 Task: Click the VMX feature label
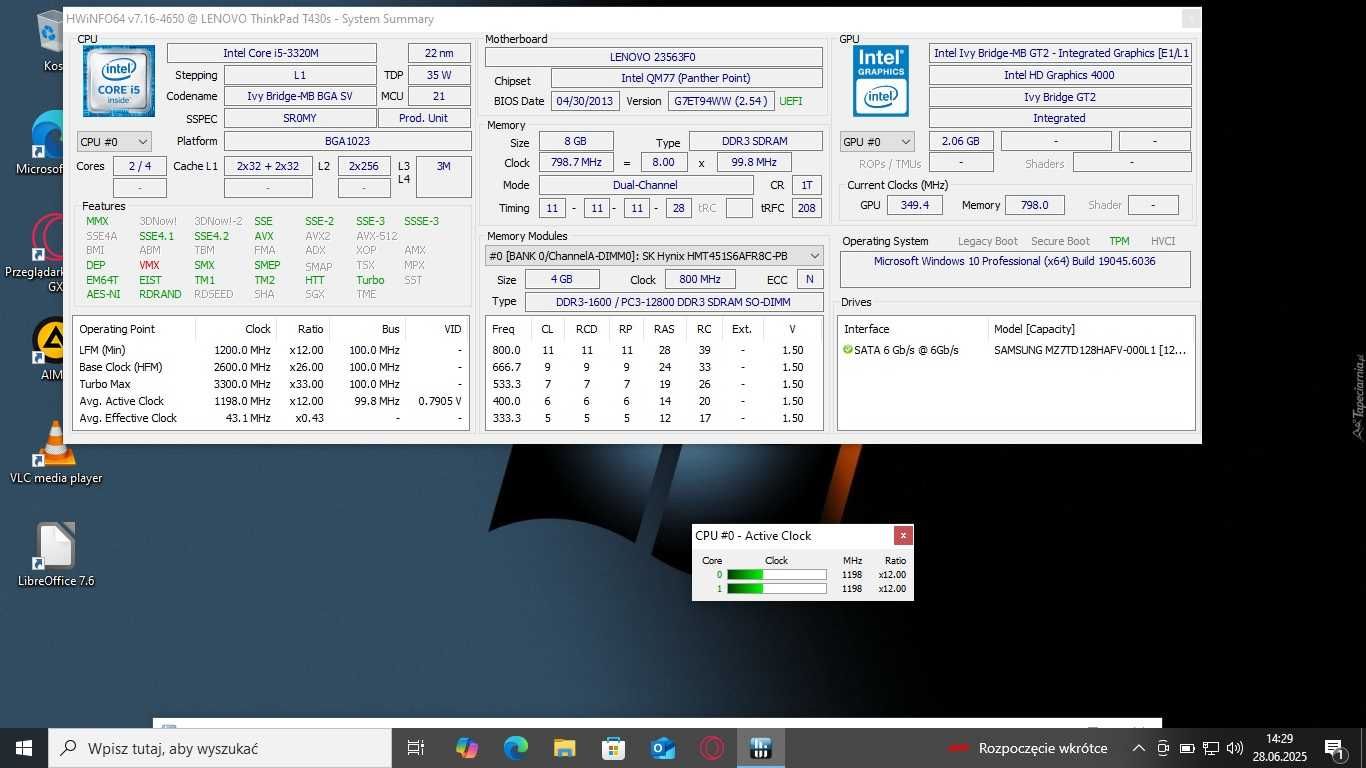pyautogui.click(x=149, y=265)
